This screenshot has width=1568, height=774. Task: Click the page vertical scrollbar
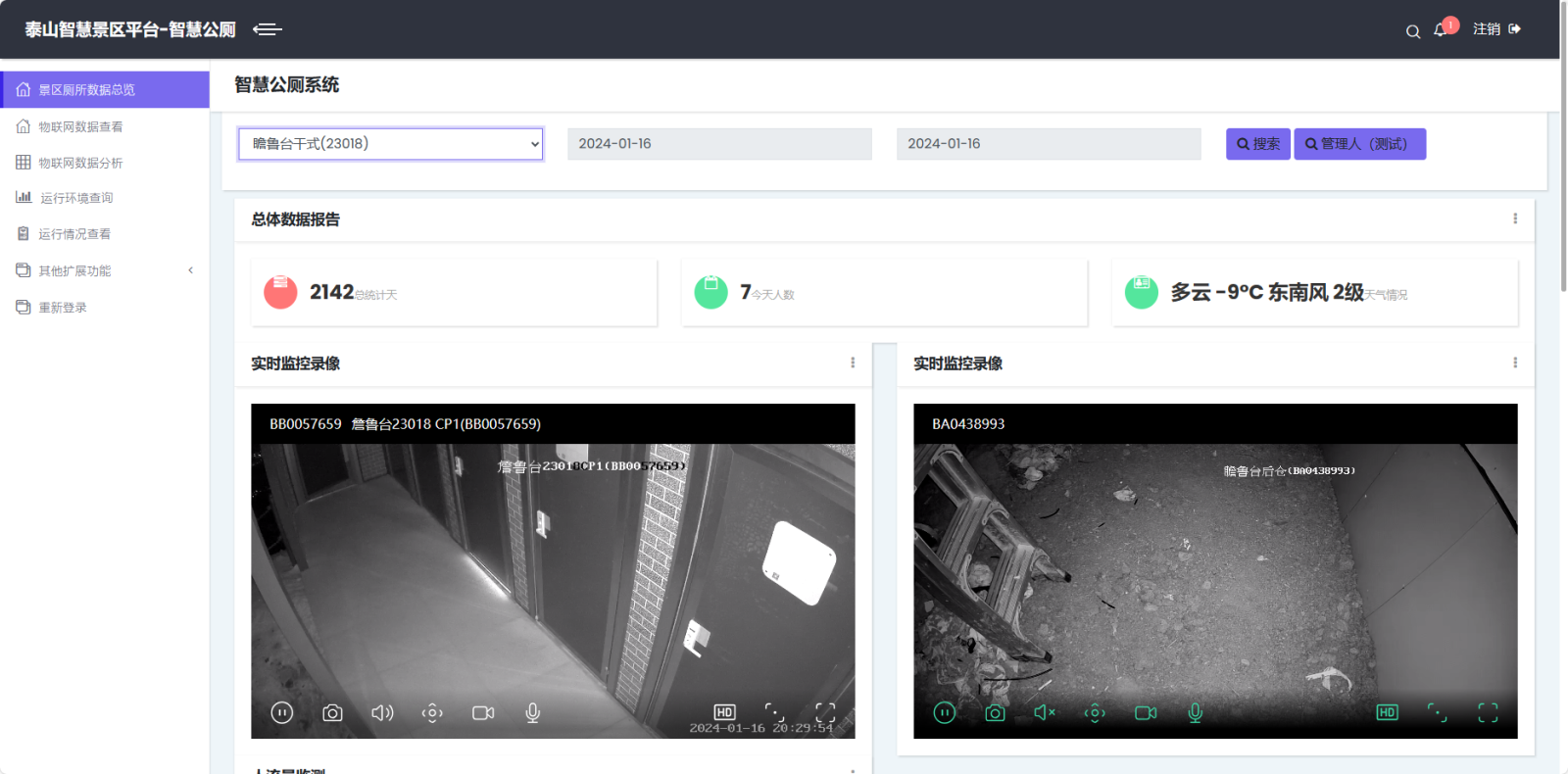1564,147
